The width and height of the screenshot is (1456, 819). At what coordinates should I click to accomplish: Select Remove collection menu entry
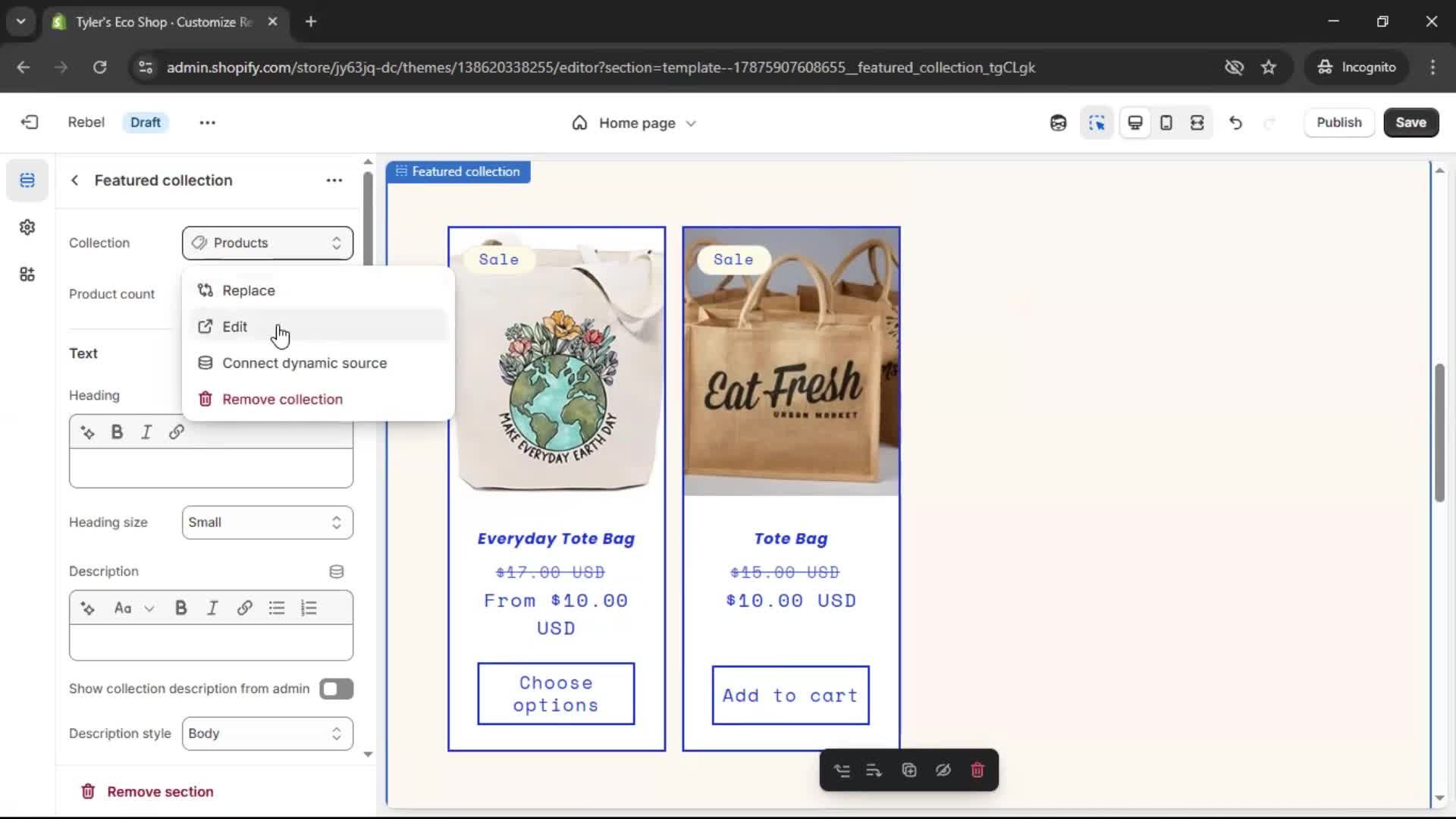282,400
